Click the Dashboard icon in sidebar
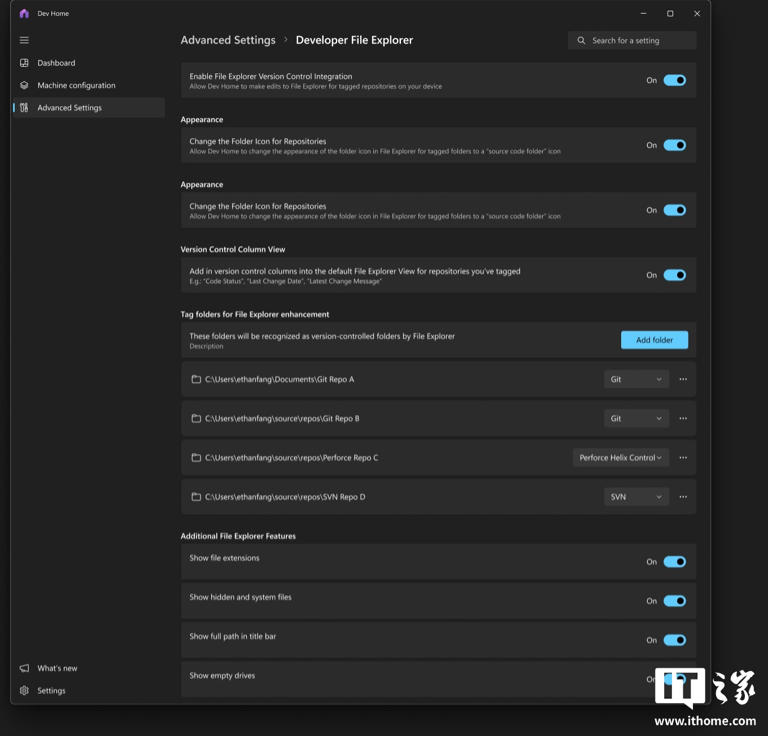Image resolution: width=768 pixels, height=736 pixels. click(x=24, y=63)
